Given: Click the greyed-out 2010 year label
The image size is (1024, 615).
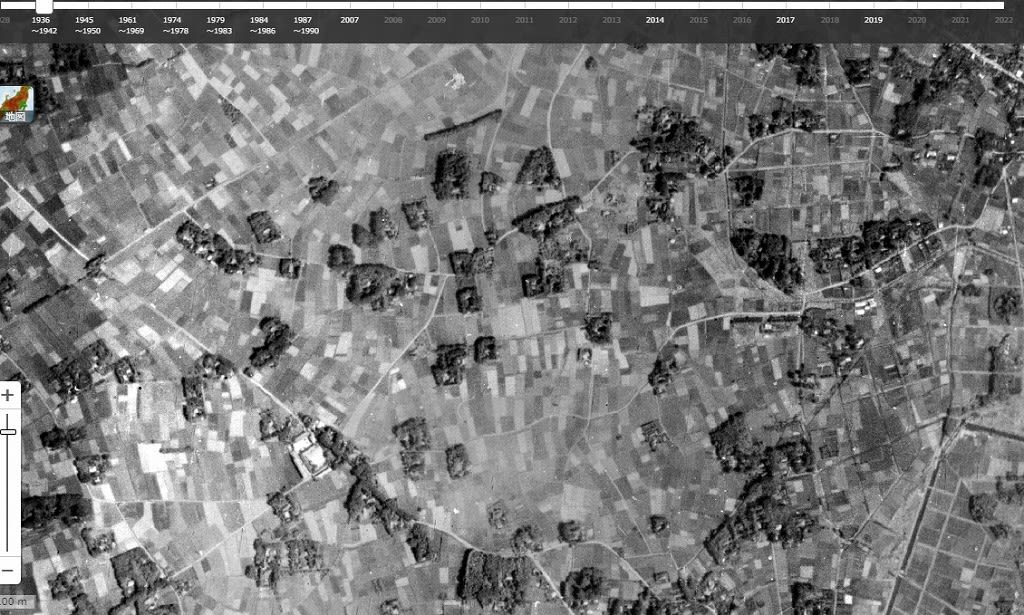Looking at the screenshot, I should tap(480, 20).
